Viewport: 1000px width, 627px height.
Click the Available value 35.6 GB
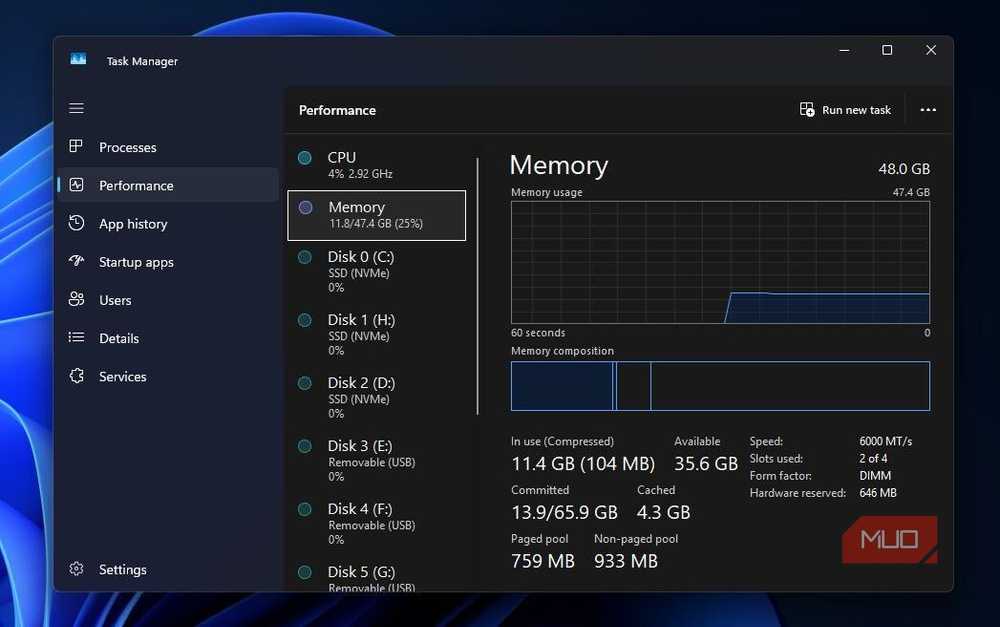pos(706,464)
